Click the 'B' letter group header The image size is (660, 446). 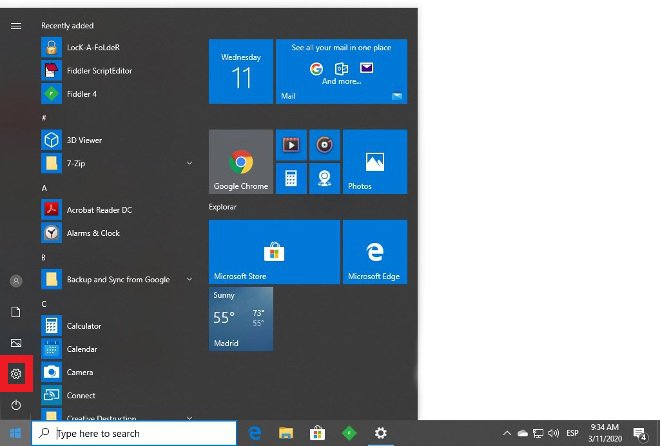tap(43, 258)
